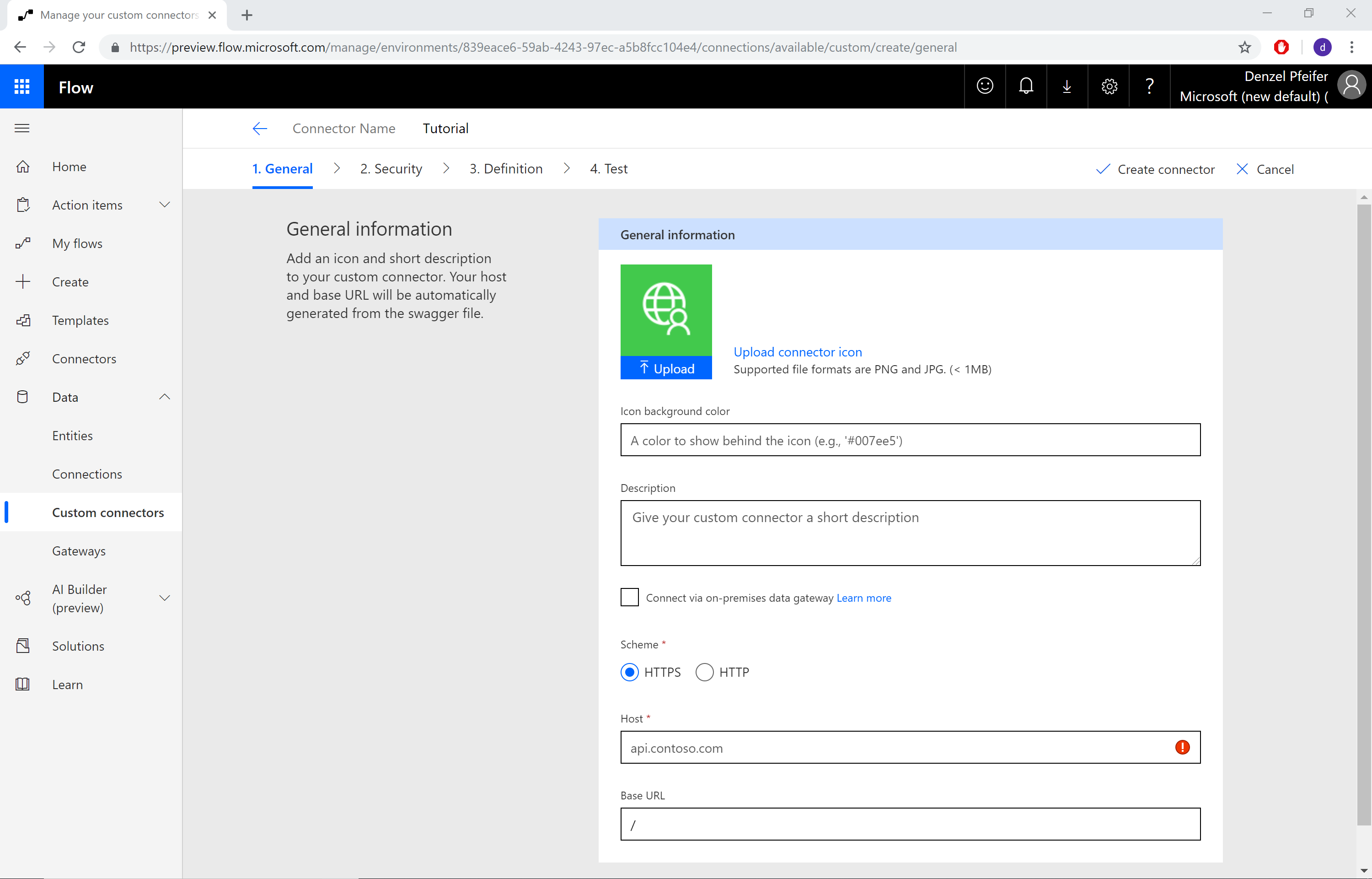Select the HTTP scheme radio button
The height and width of the screenshot is (879, 1372).
[x=703, y=671]
